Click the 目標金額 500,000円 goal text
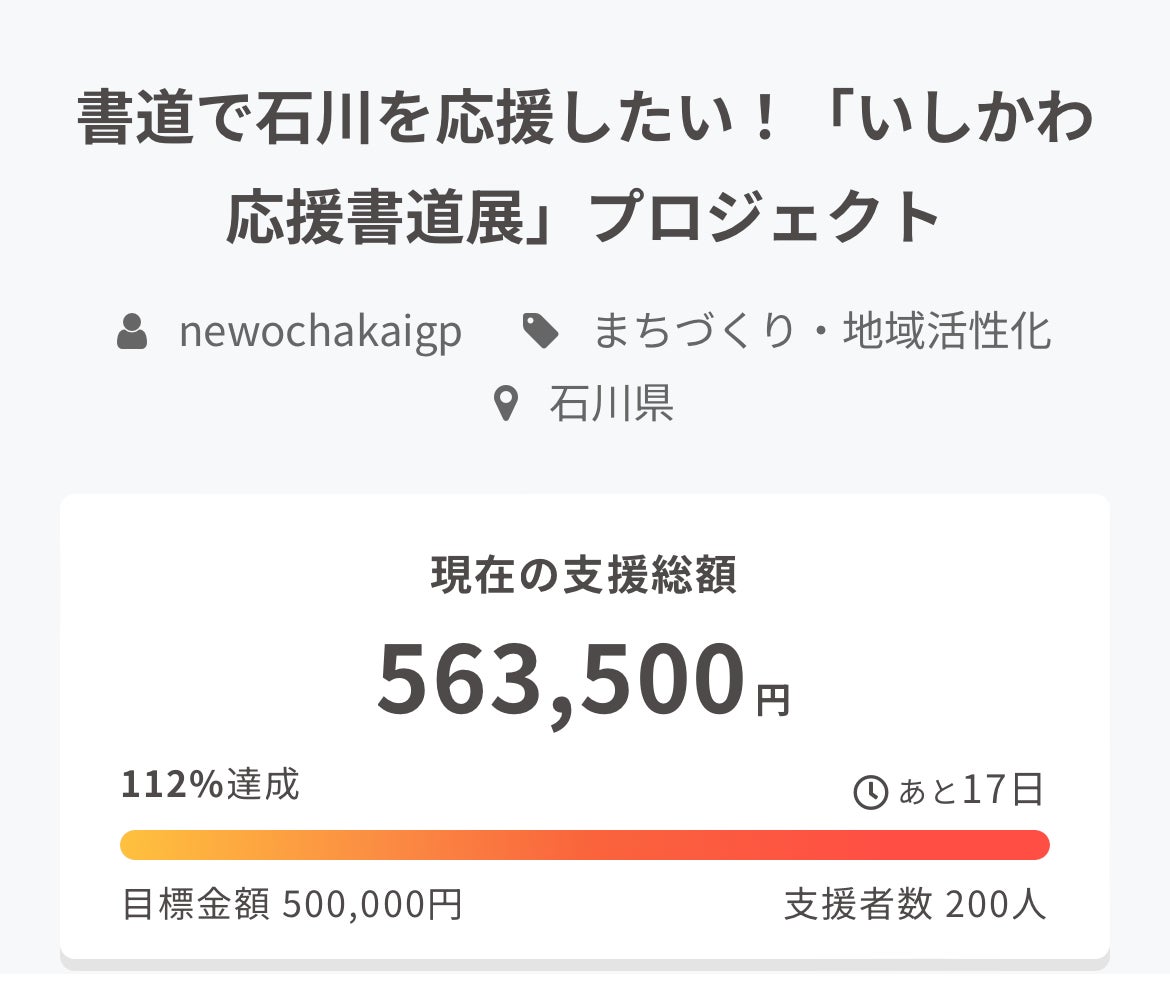The image size is (1170, 991). (292, 905)
